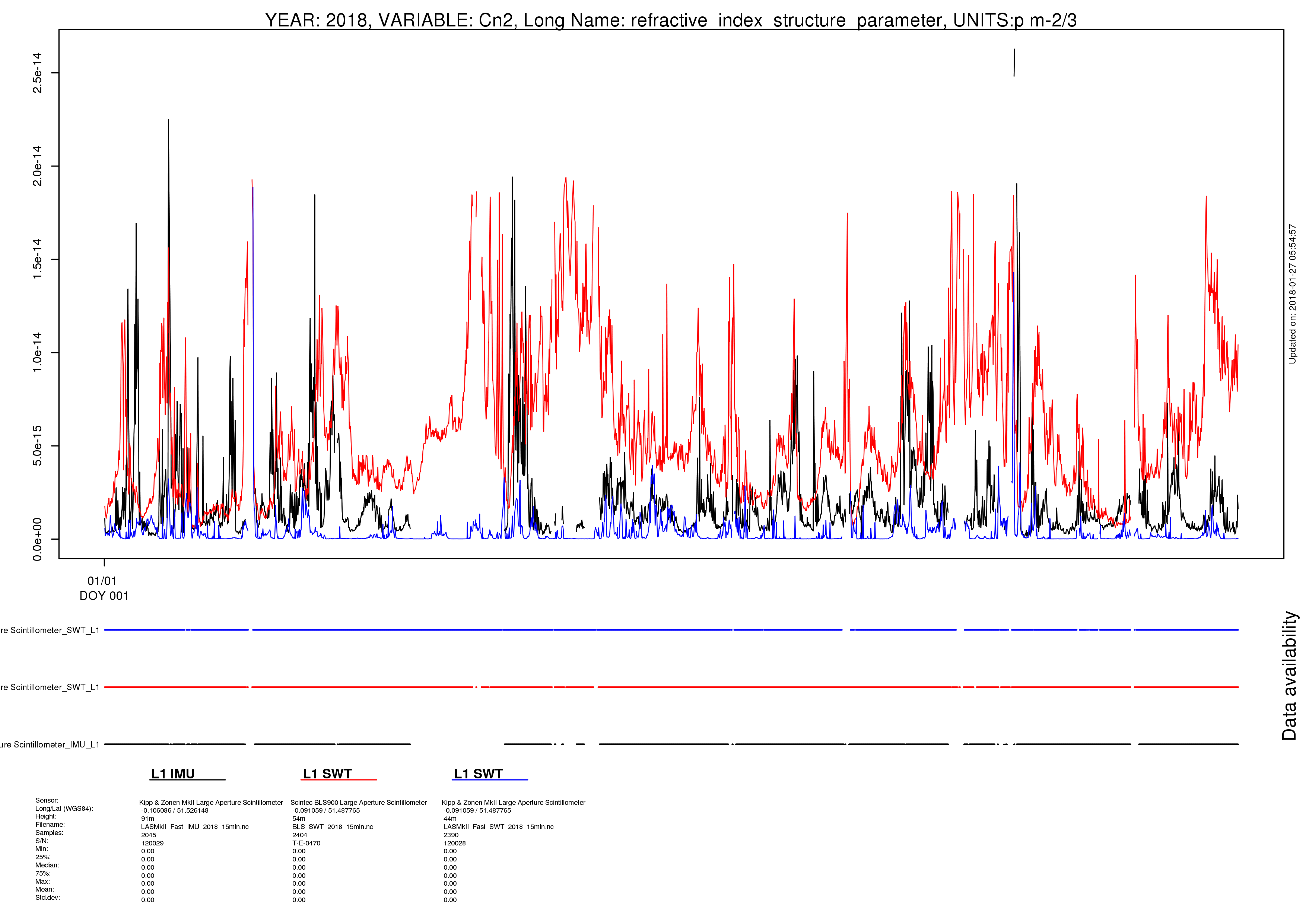Click the height value 44m
The image size is (1306, 924).
tap(450, 819)
